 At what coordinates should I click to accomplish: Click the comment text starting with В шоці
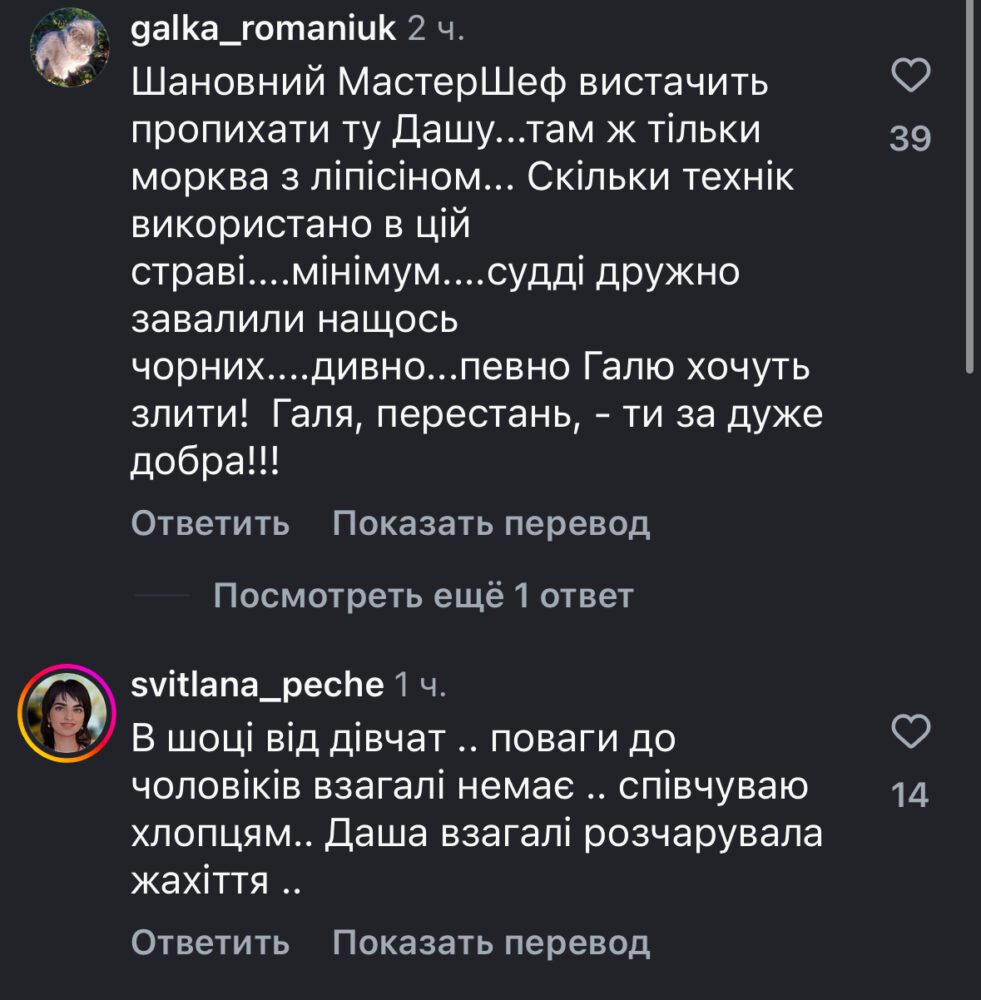click(x=404, y=740)
